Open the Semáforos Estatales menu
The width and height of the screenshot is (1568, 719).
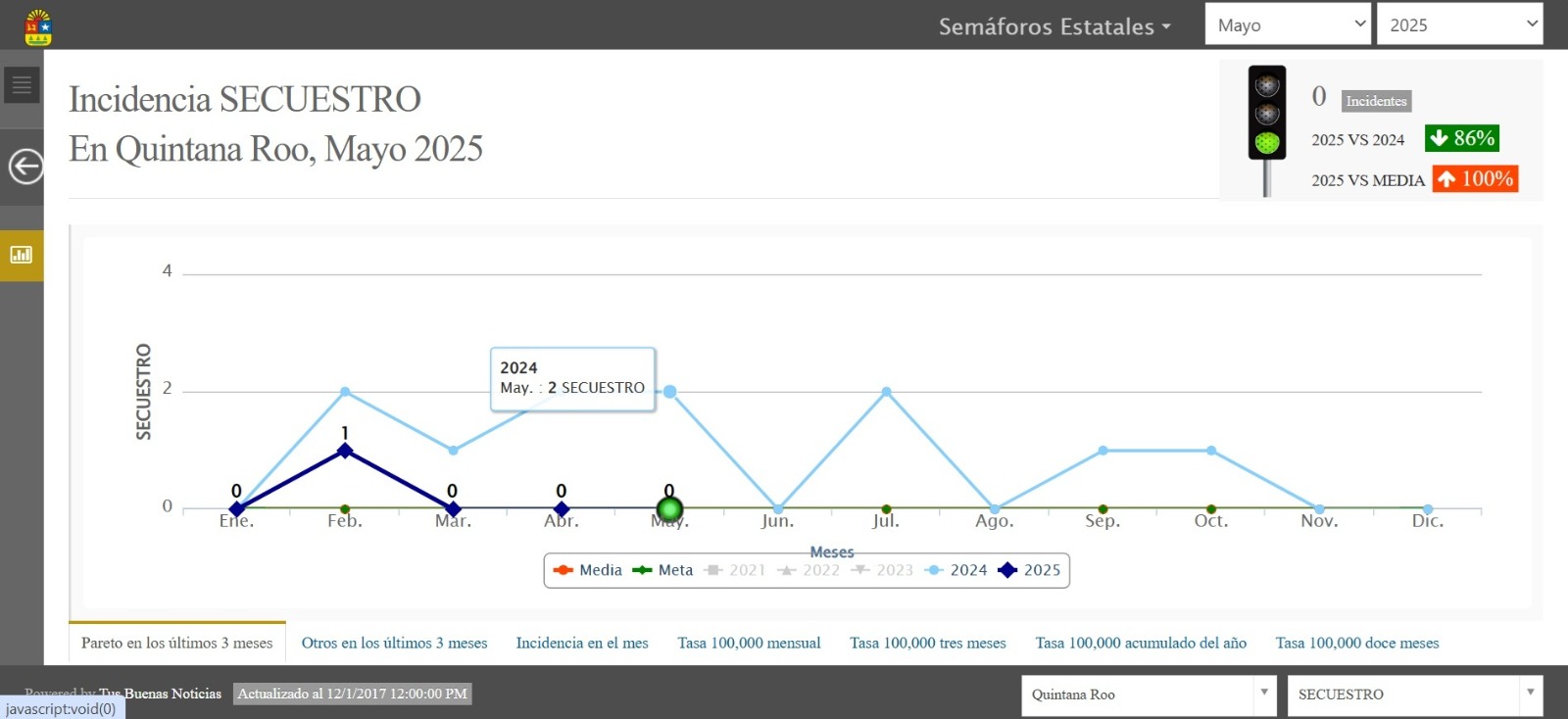point(1054,26)
